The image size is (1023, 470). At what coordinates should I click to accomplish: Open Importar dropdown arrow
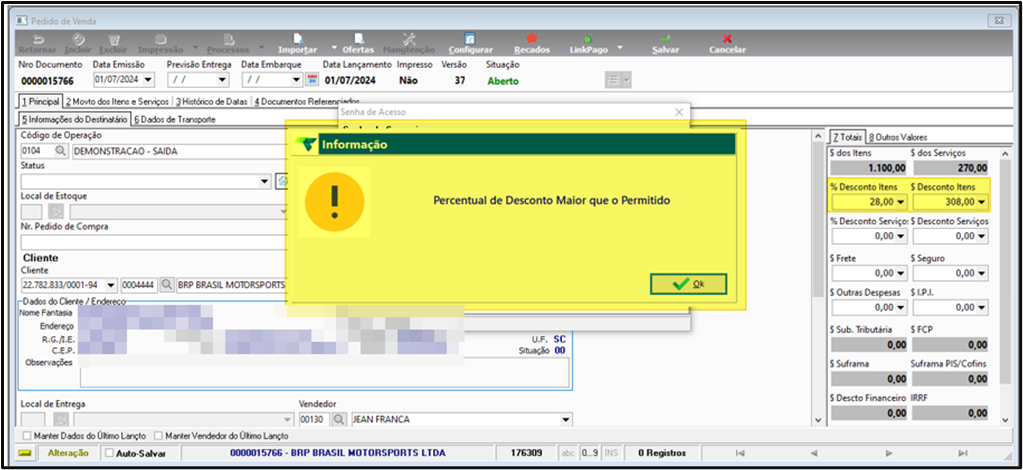click(334, 47)
